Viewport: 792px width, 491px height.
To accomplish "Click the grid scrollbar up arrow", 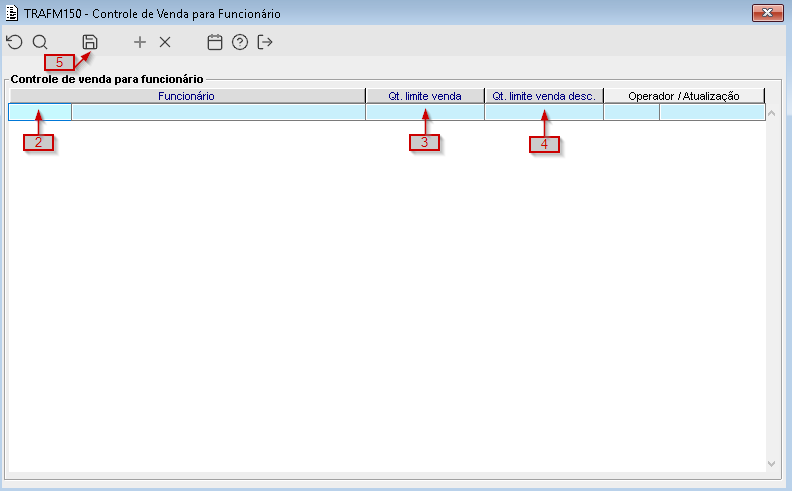I will pyautogui.click(x=771, y=114).
